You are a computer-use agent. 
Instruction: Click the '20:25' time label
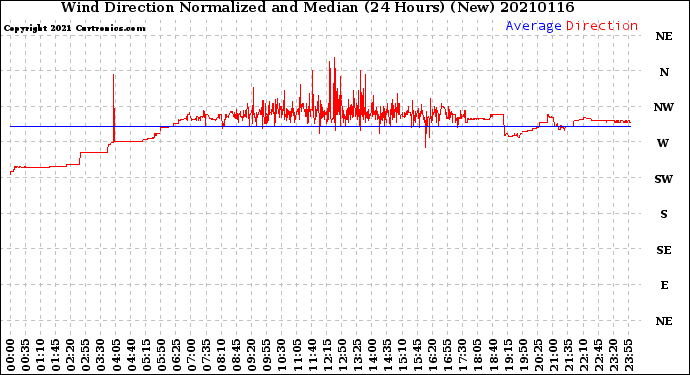[x=538, y=355]
